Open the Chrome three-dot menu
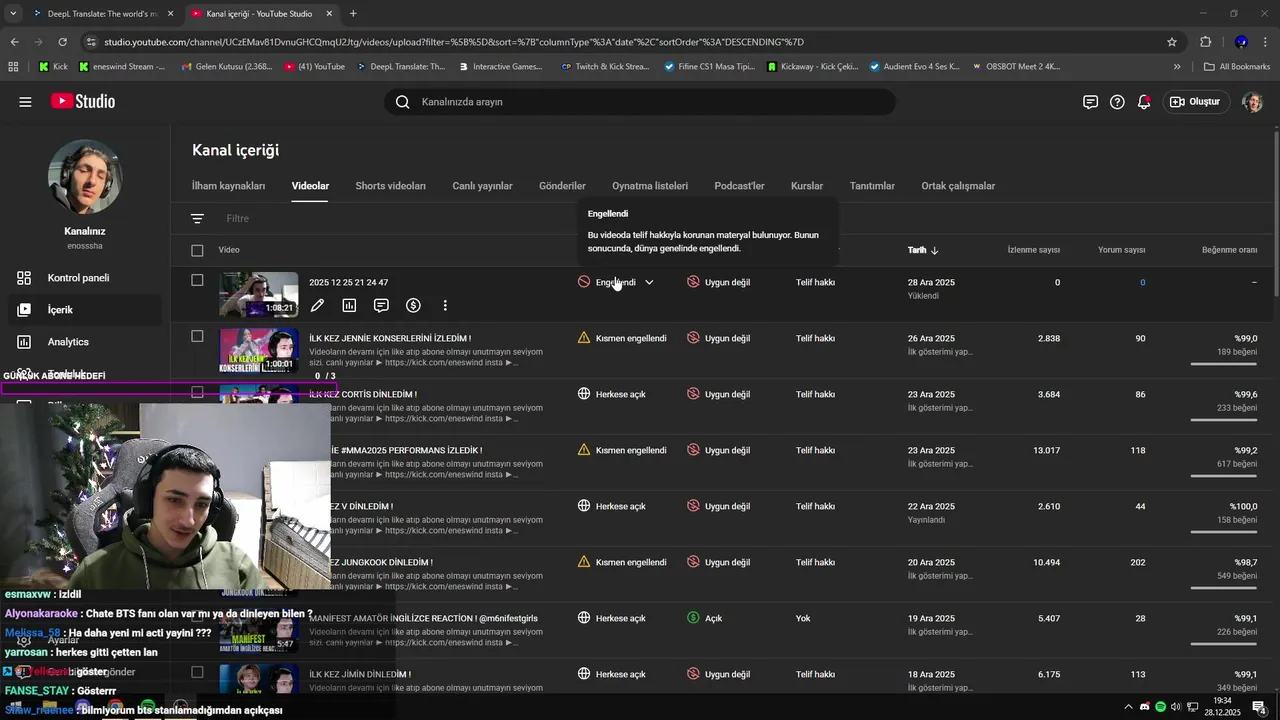Viewport: 1280px width, 720px height. [x=1266, y=42]
